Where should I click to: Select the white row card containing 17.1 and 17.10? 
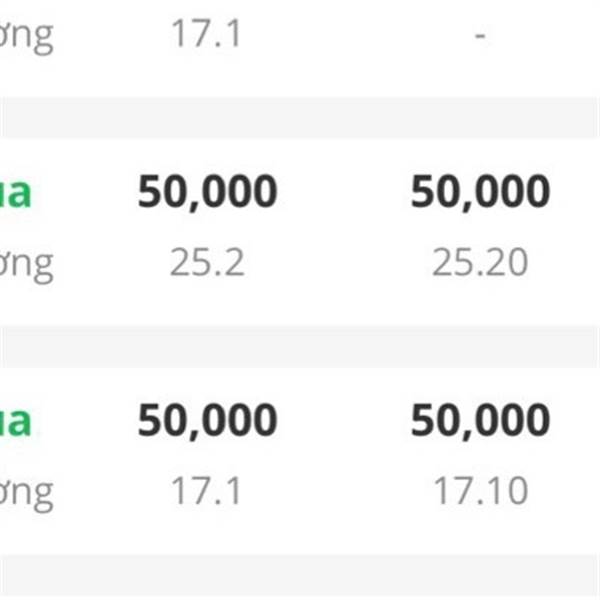(300, 461)
